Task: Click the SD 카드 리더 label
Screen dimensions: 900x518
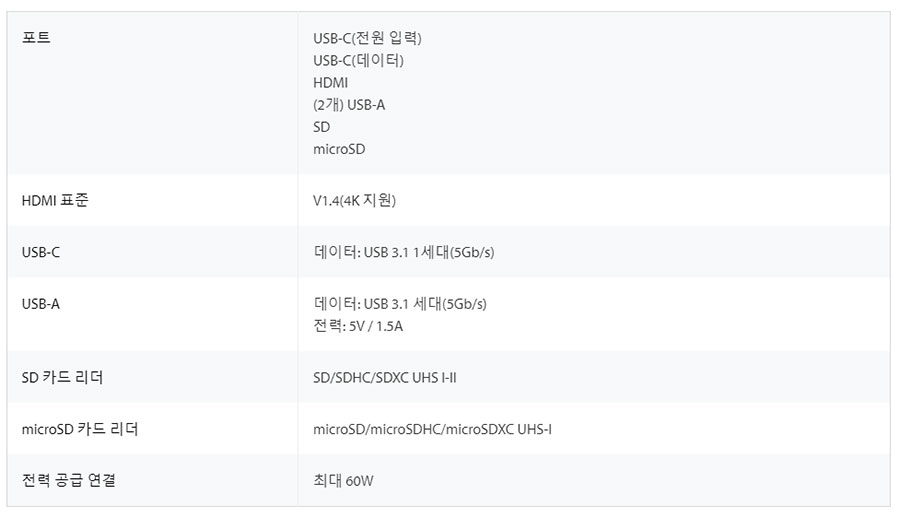Action: [63, 377]
